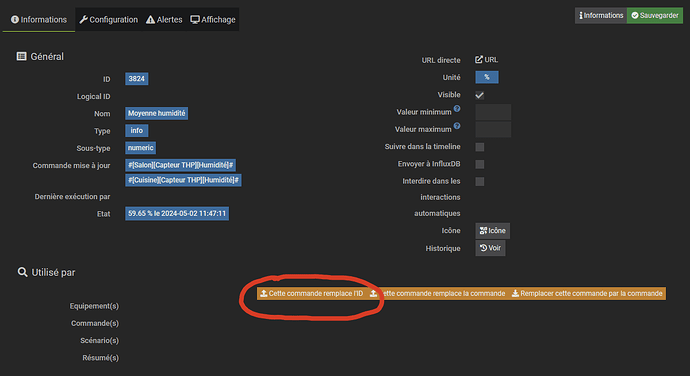Click the Salon Capteur THP Humidité command
The image size is (690, 376).
pyautogui.click(x=180, y=165)
